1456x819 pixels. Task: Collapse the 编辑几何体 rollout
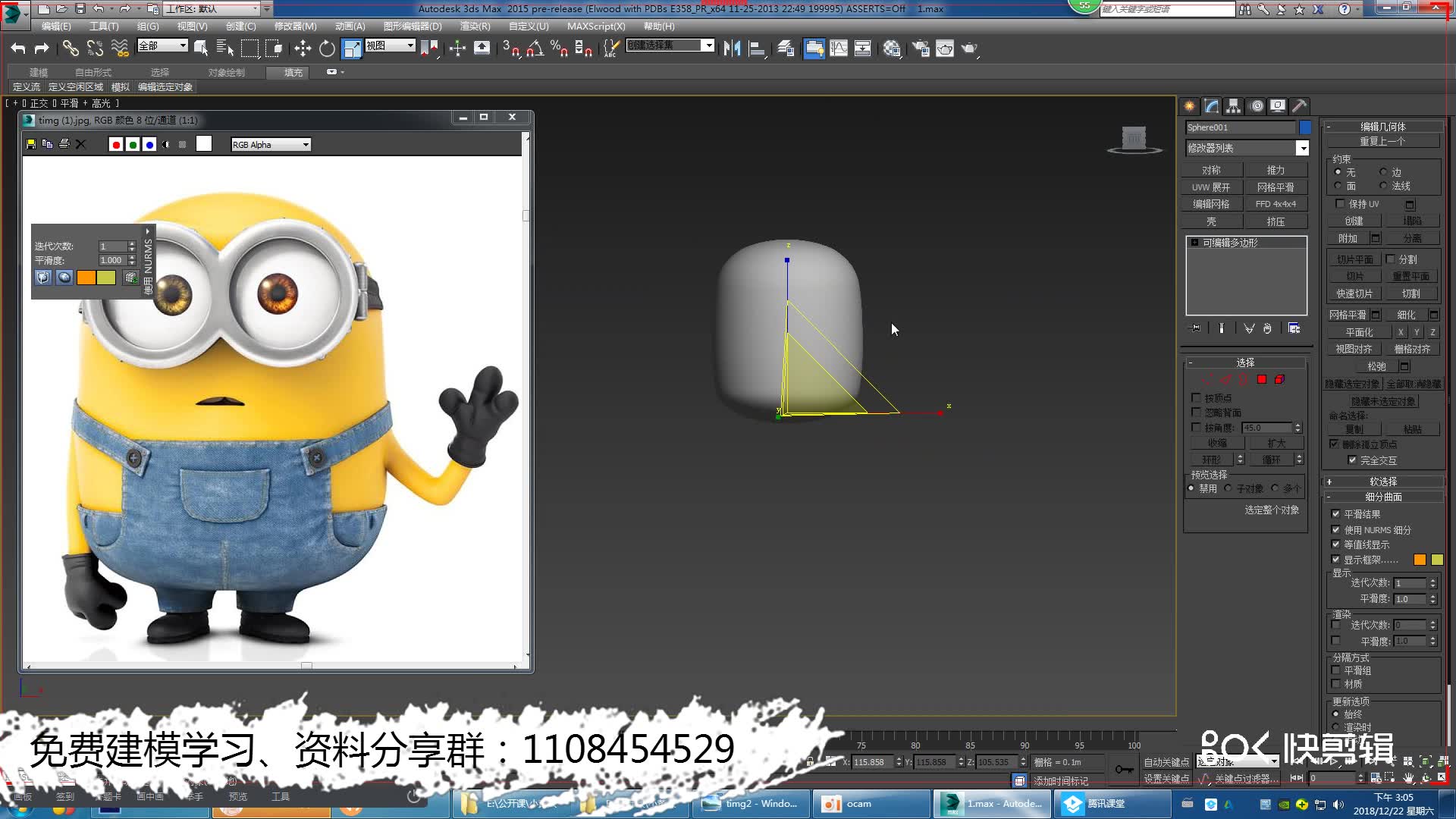tap(1383, 127)
